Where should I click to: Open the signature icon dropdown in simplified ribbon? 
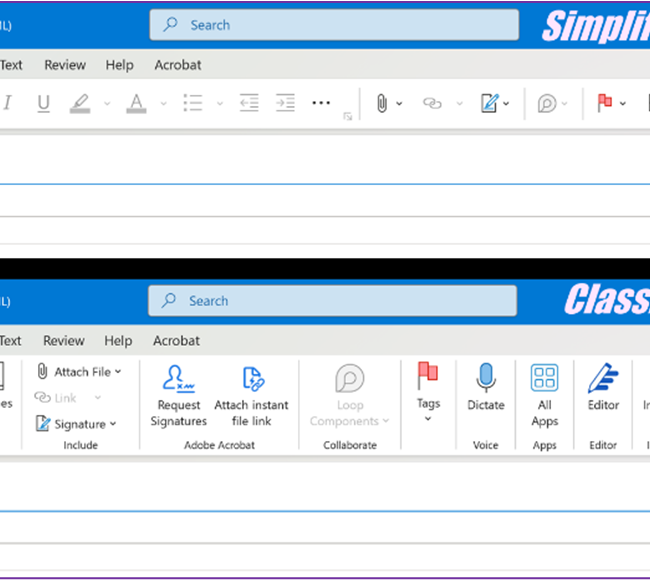pos(506,103)
